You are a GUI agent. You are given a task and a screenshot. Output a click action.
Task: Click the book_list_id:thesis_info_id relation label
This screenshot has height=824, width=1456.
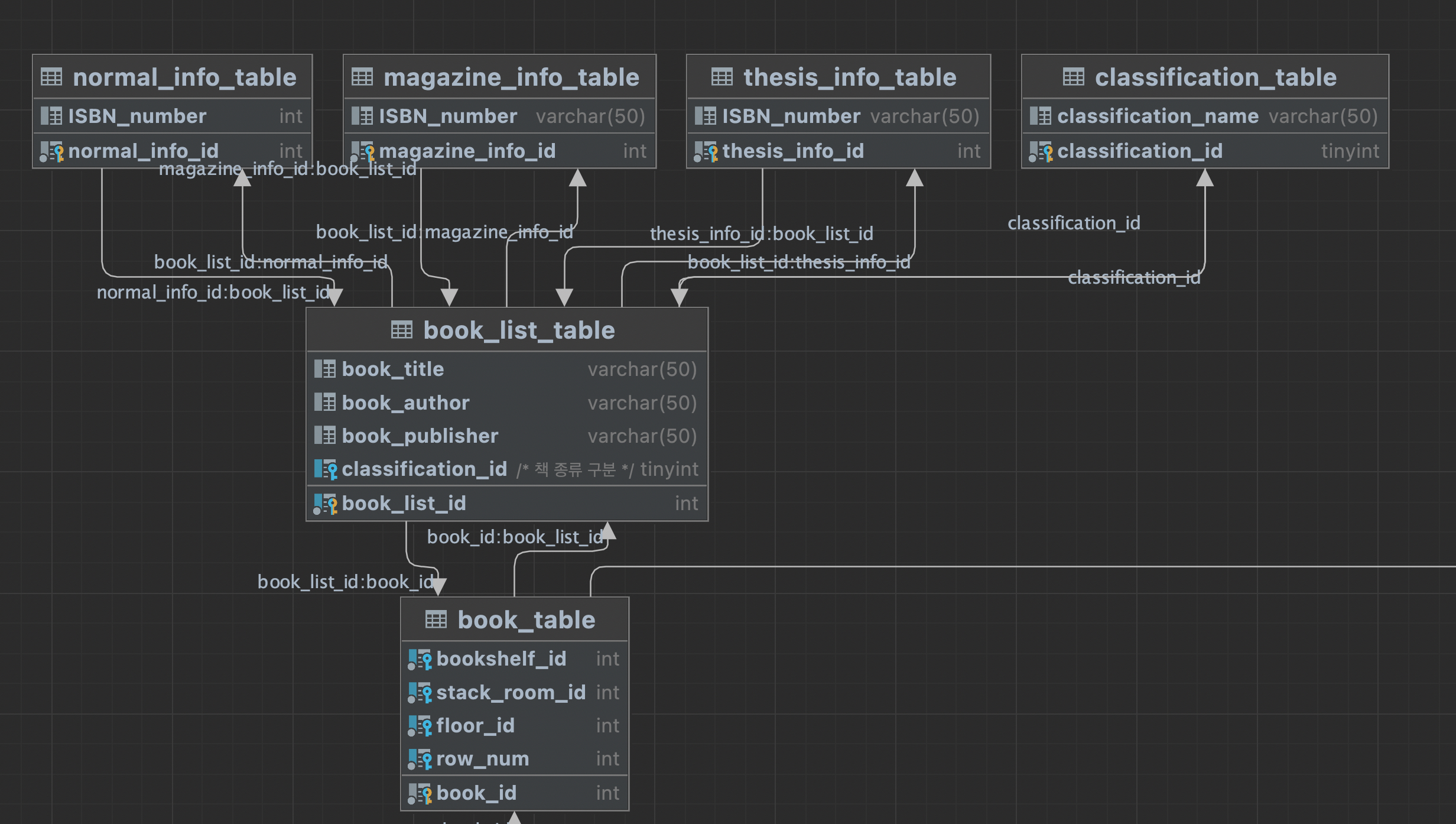(798, 262)
